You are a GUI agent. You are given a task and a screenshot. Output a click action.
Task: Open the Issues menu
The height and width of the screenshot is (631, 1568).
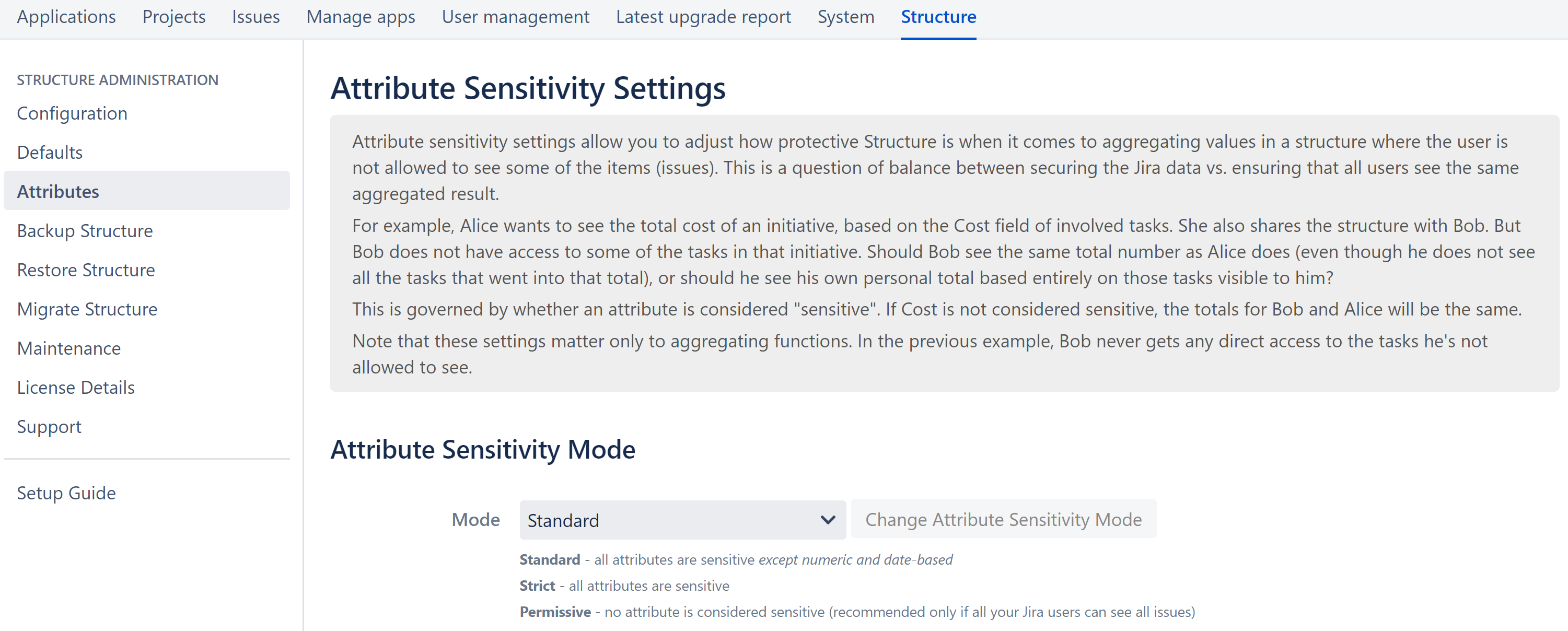(x=255, y=17)
